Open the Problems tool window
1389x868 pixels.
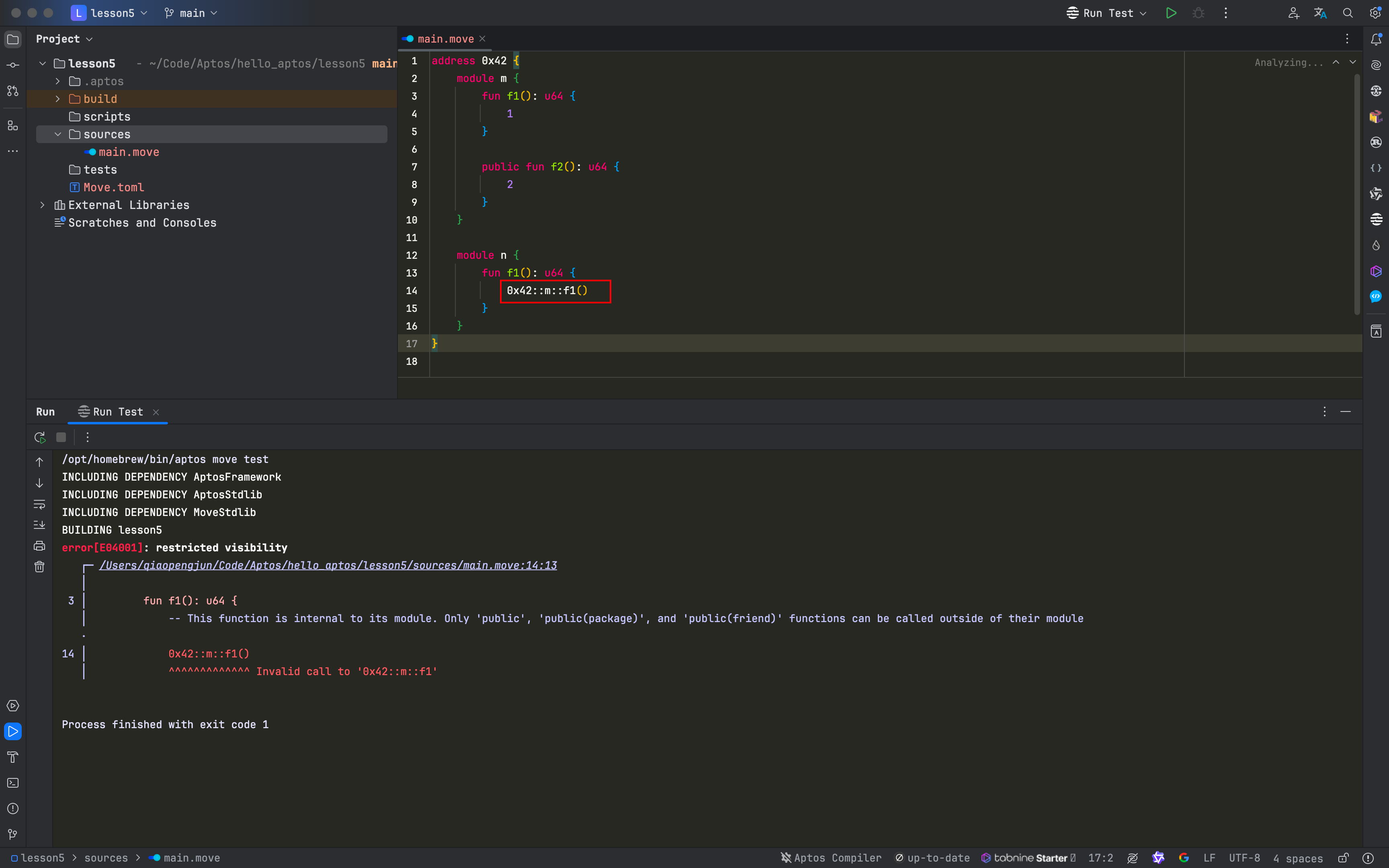12,809
